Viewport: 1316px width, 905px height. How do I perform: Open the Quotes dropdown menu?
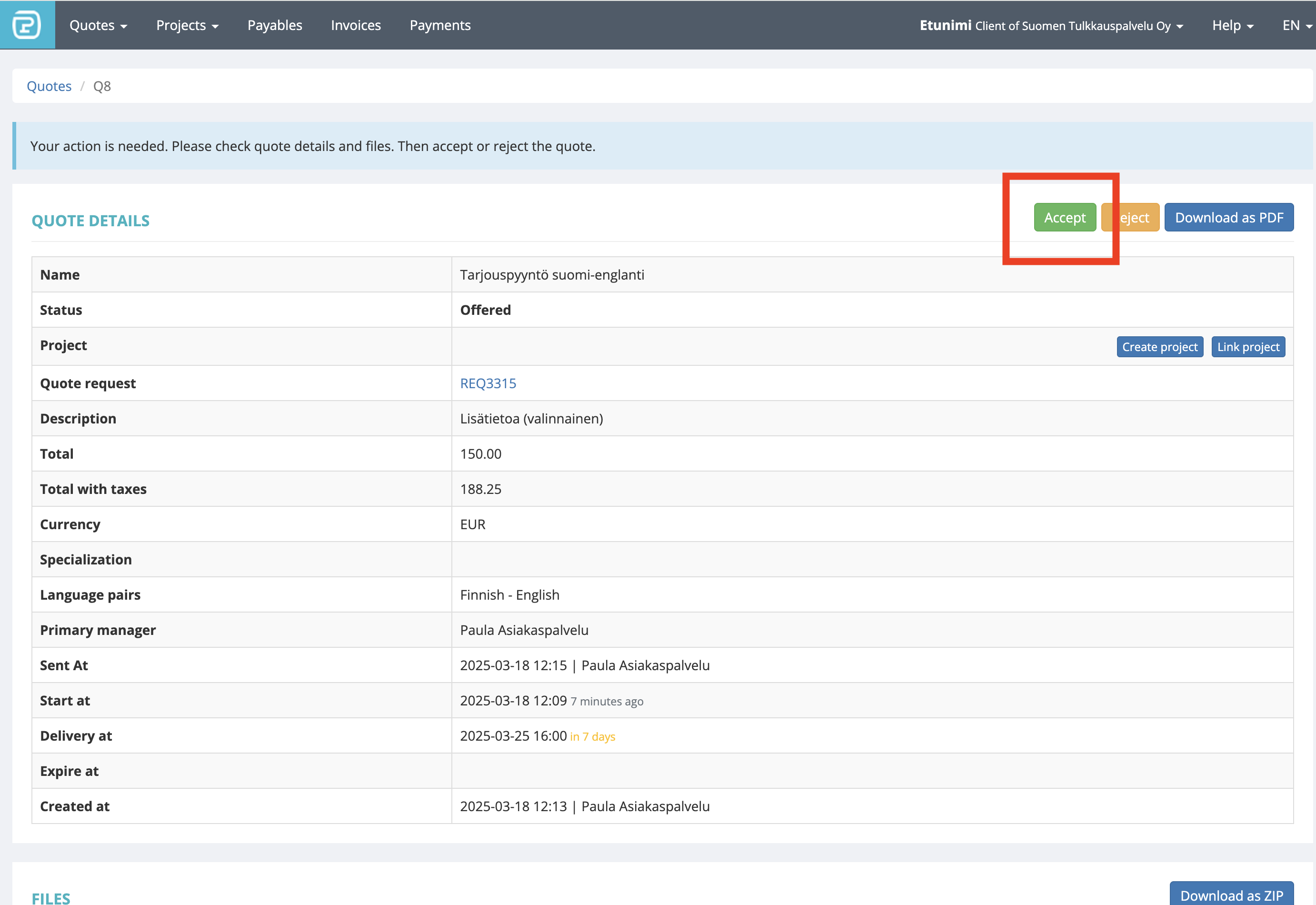coord(98,26)
